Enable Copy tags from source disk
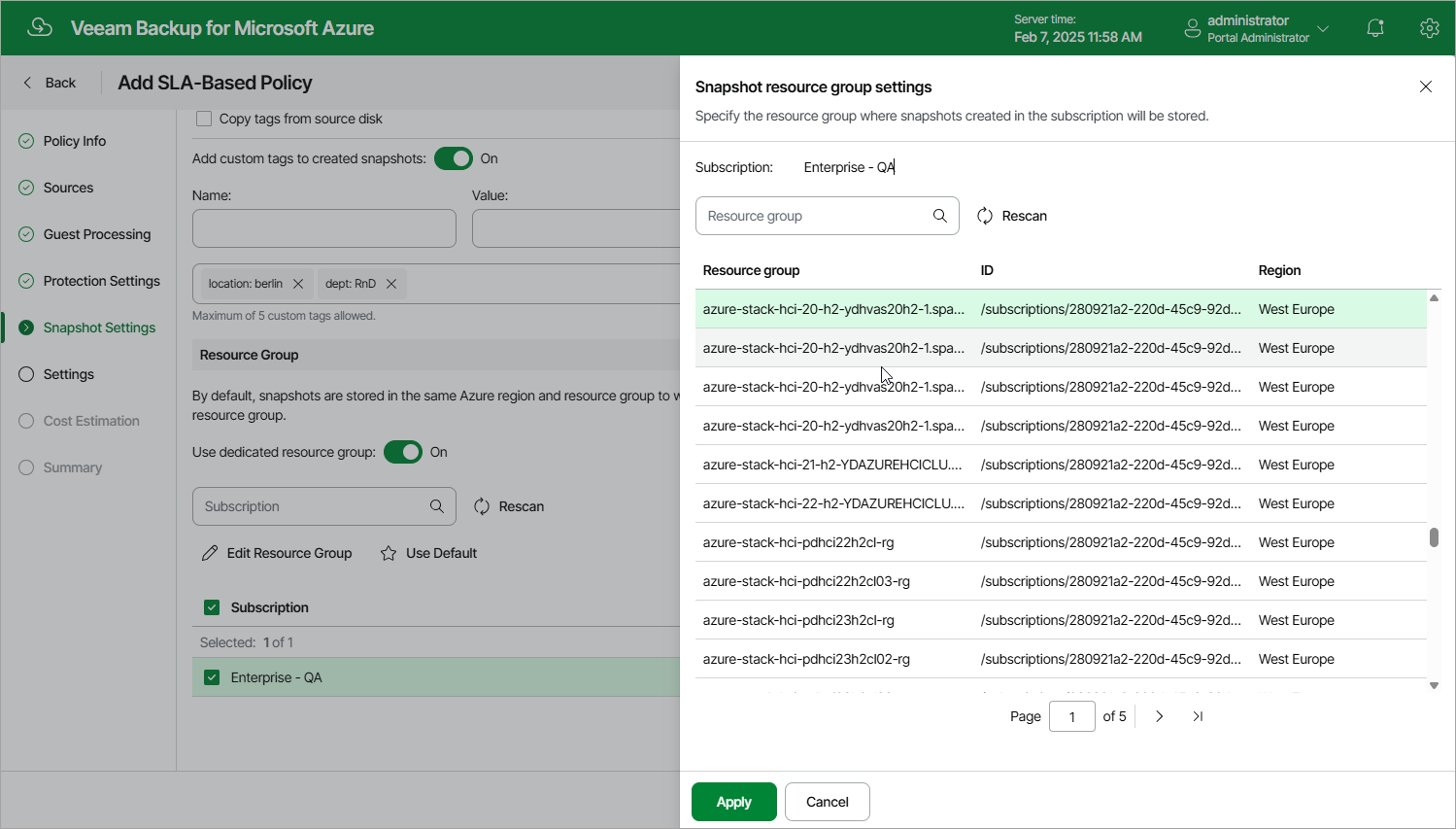The image size is (1456, 829). [x=204, y=118]
